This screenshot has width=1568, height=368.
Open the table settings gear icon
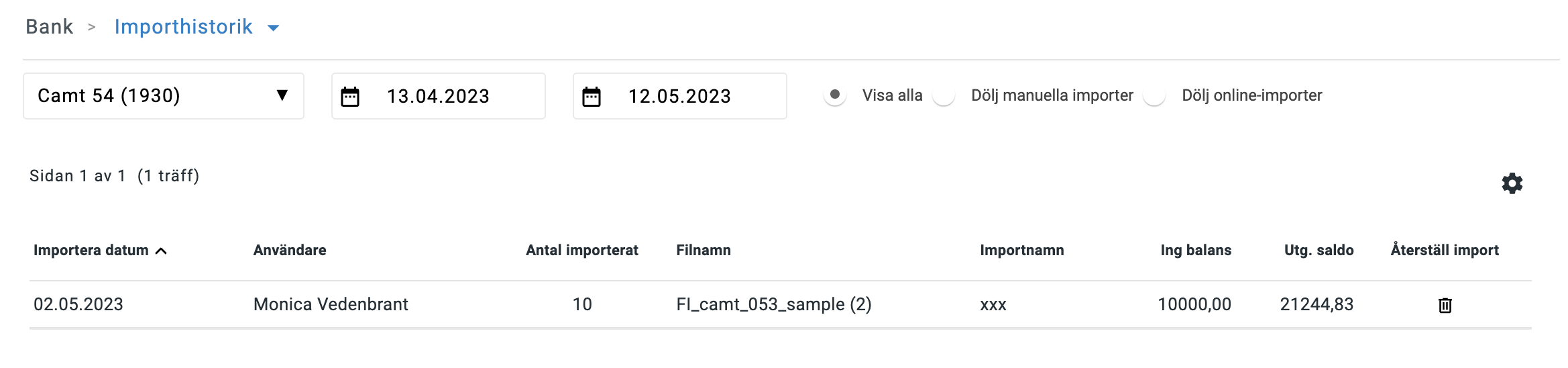(x=1512, y=183)
